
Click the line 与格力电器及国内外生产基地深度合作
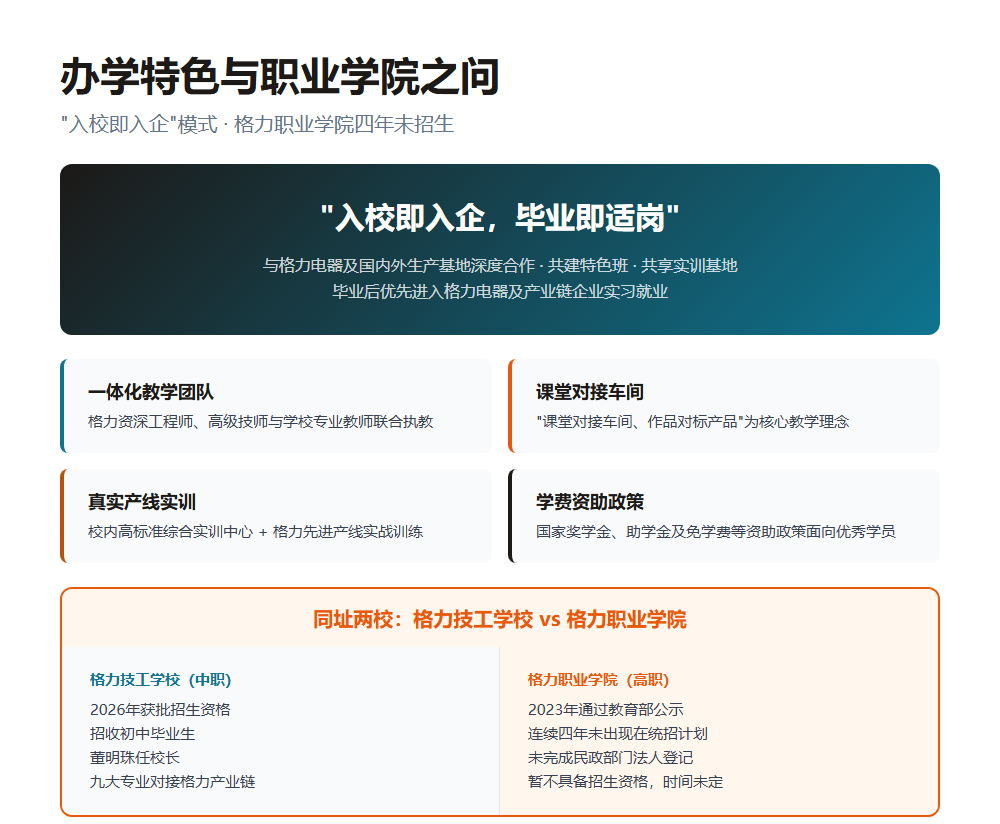tap(399, 265)
